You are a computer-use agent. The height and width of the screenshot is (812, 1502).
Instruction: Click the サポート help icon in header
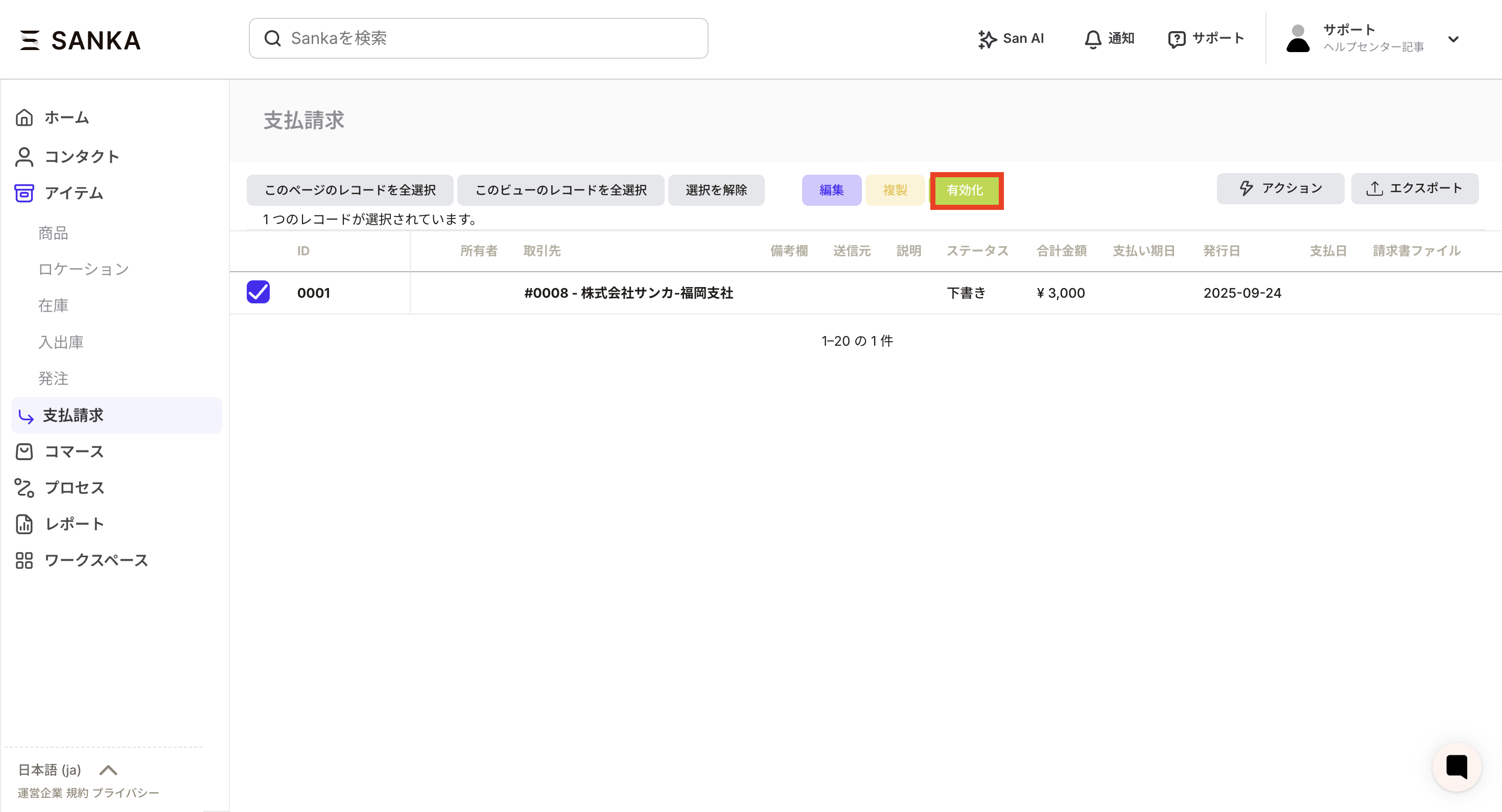click(1176, 39)
